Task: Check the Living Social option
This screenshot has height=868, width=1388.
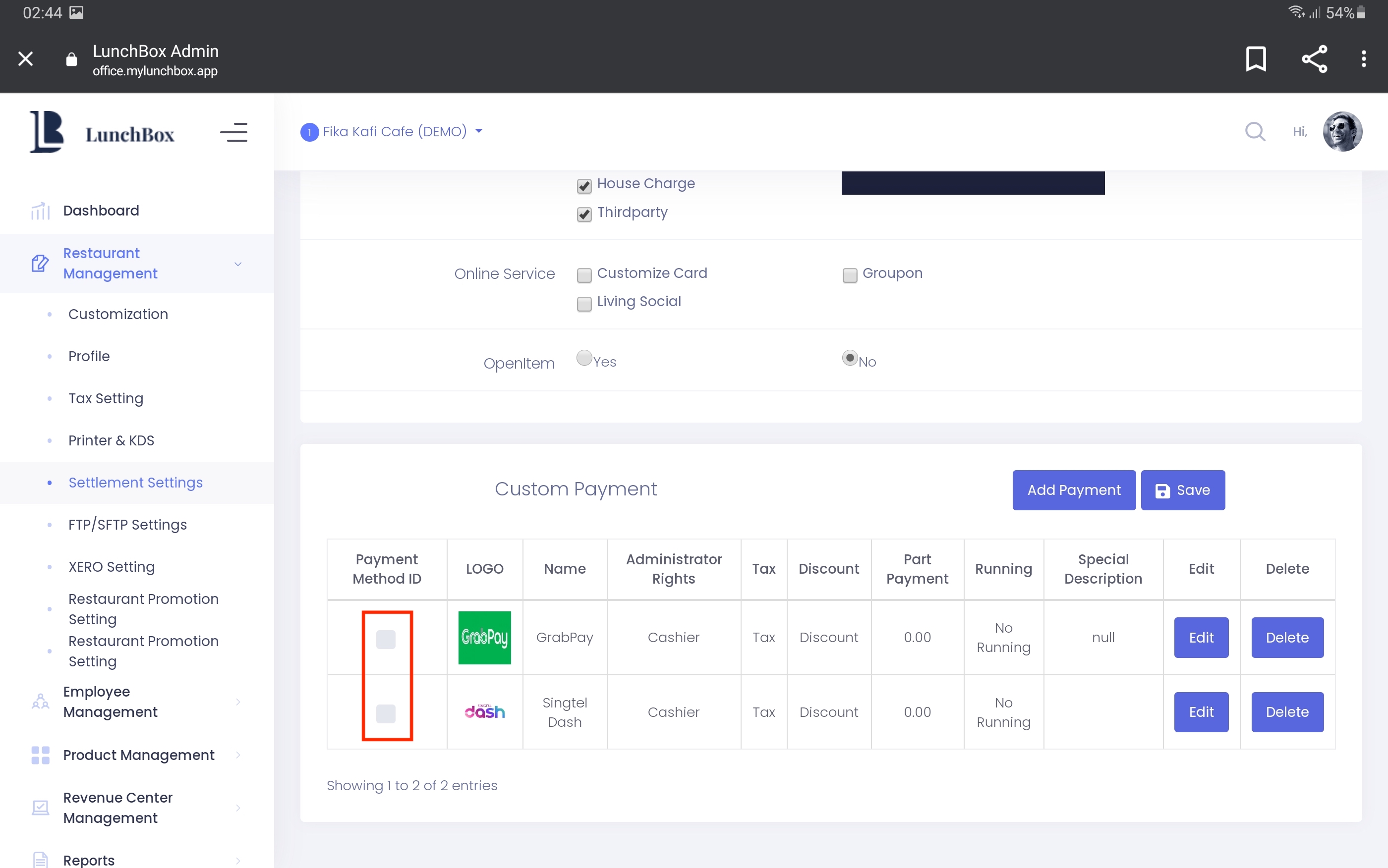Action: pos(584,303)
